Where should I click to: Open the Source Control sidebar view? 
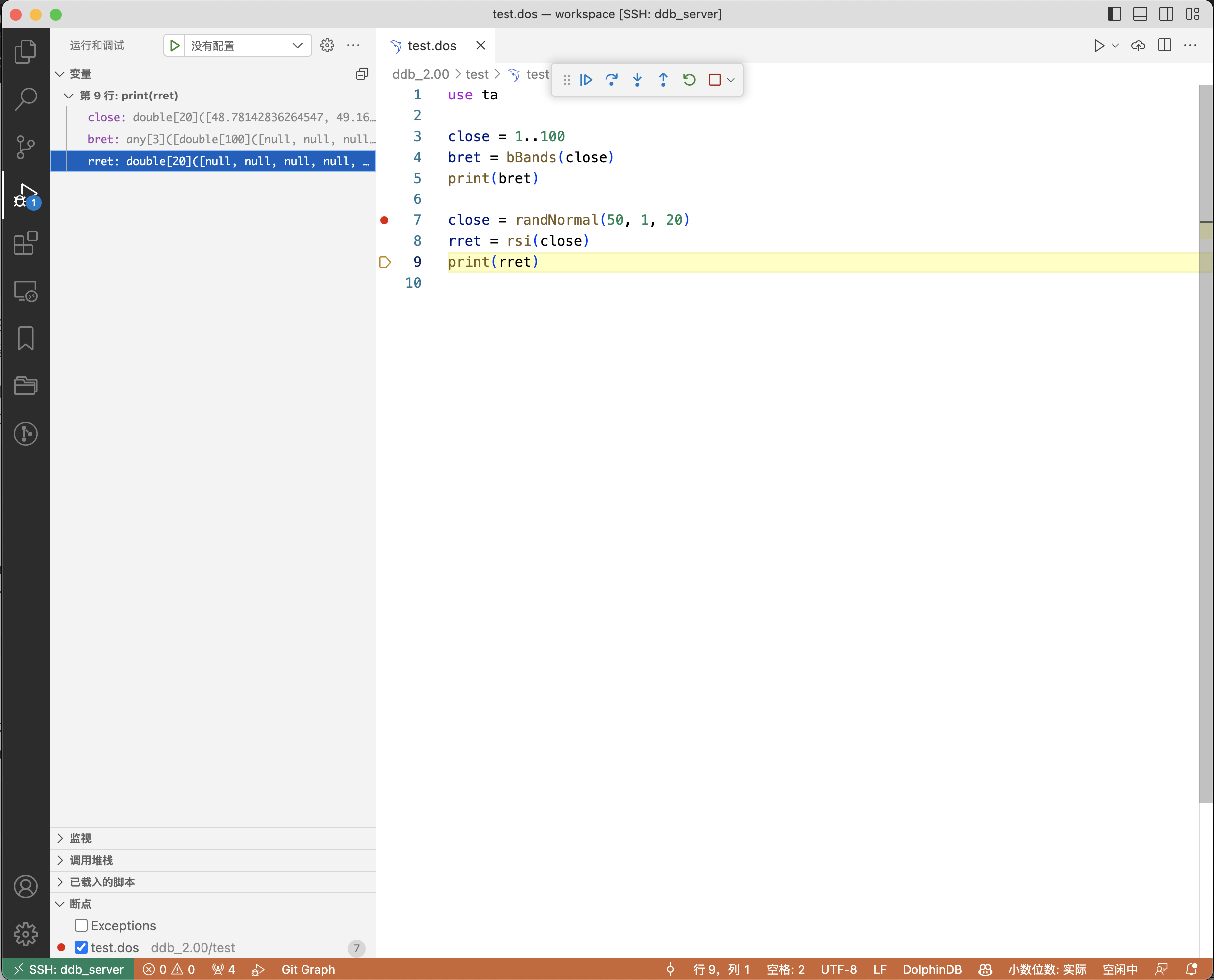pos(25,147)
